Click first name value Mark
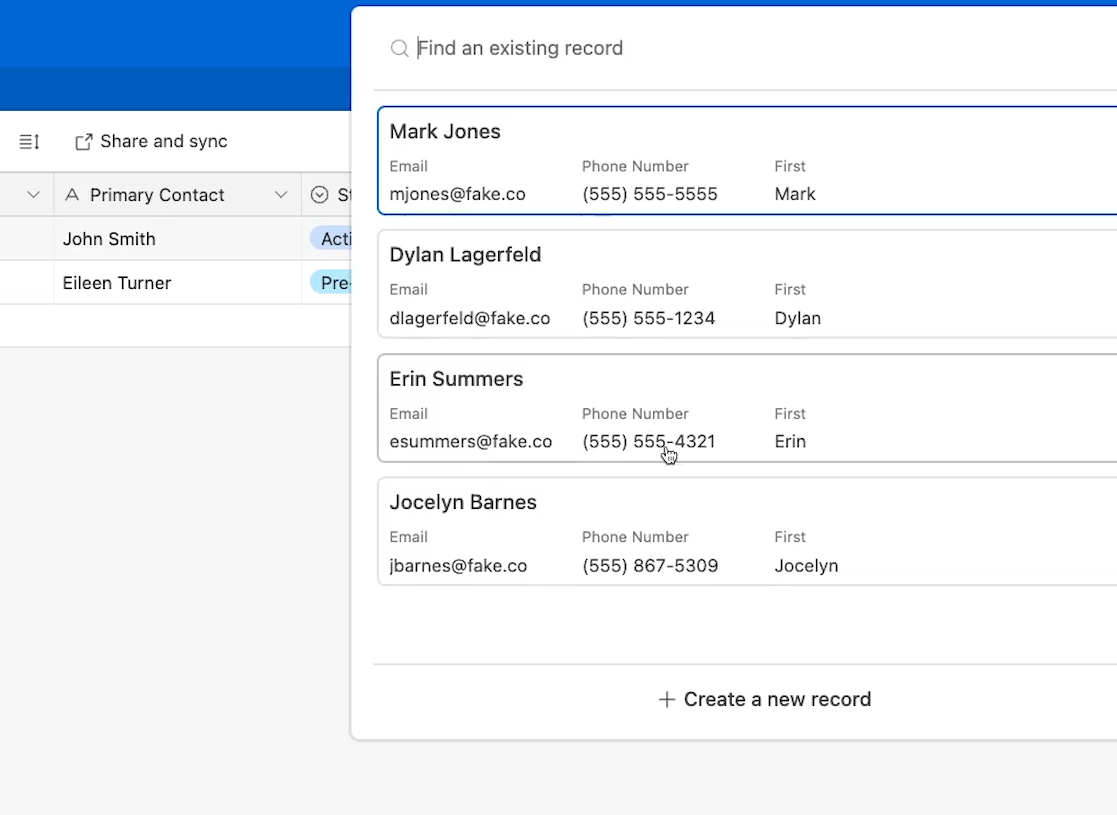The width and height of the screenshot is (1117, 815). 795,194
